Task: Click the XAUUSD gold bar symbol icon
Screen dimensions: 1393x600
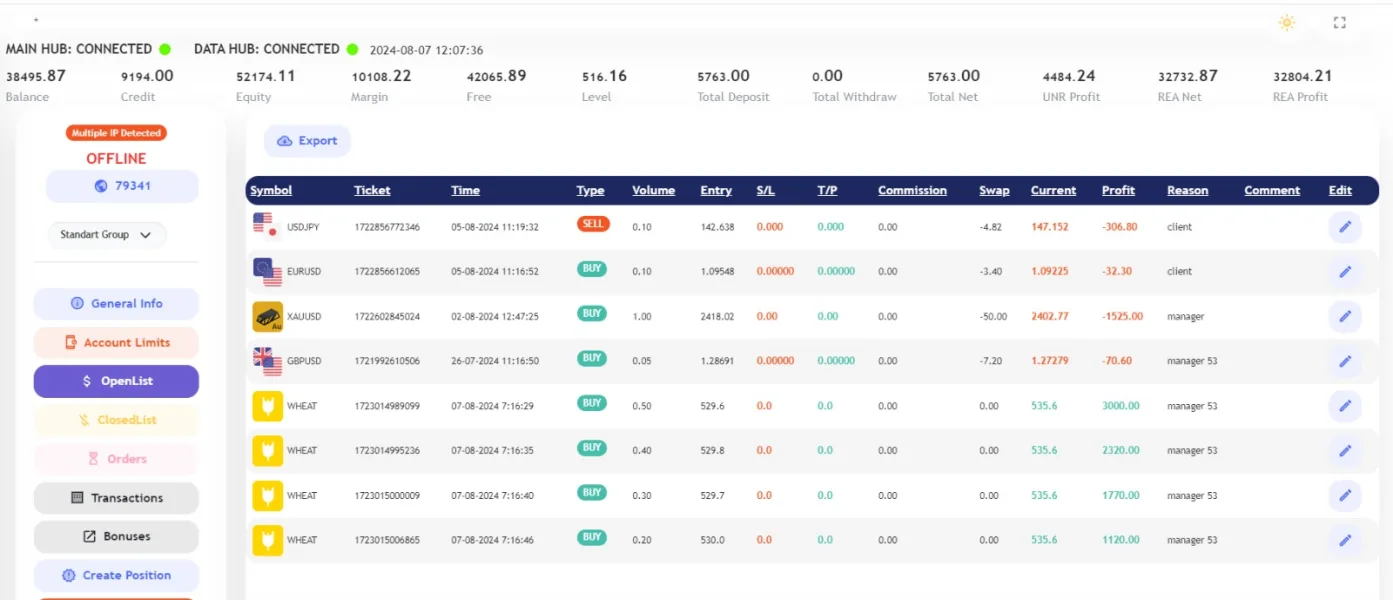Action: (x=268, y=317)
